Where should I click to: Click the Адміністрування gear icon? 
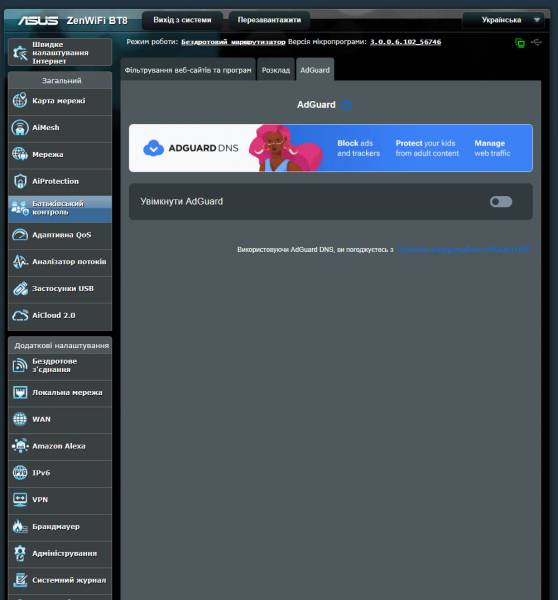pos(20,553)
